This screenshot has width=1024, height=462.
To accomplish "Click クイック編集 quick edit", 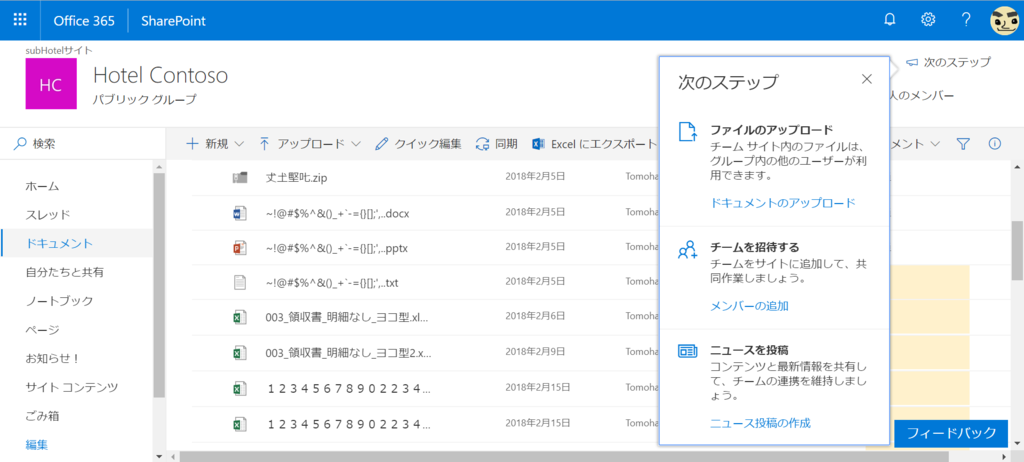I will tap(419, 144).
